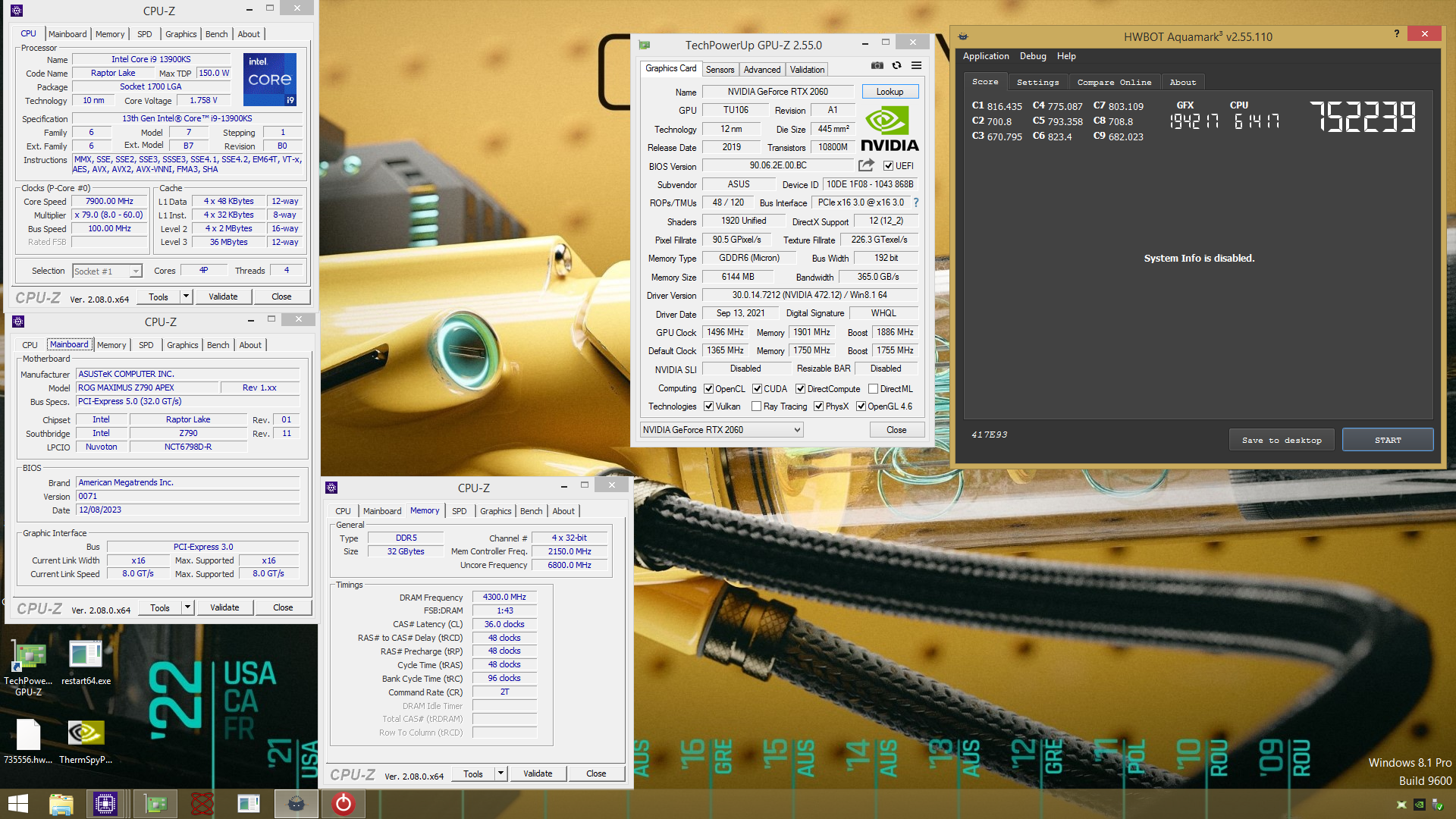Open the Tools dropdown arrow in Mainboard CPU-Z window
Screen dimensions: 1456x819
(187, 607)
